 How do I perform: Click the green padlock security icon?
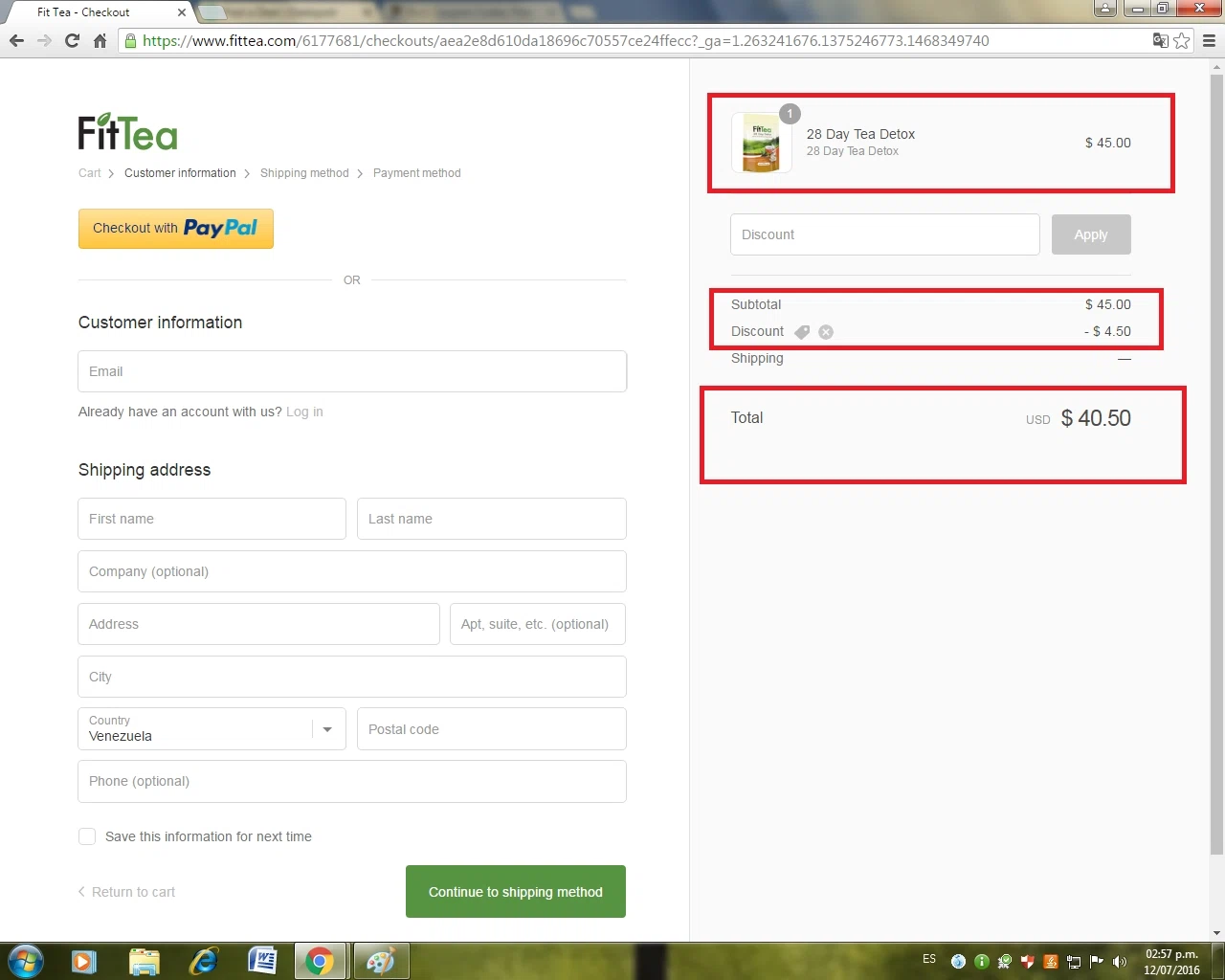click(x=131, y=40)
